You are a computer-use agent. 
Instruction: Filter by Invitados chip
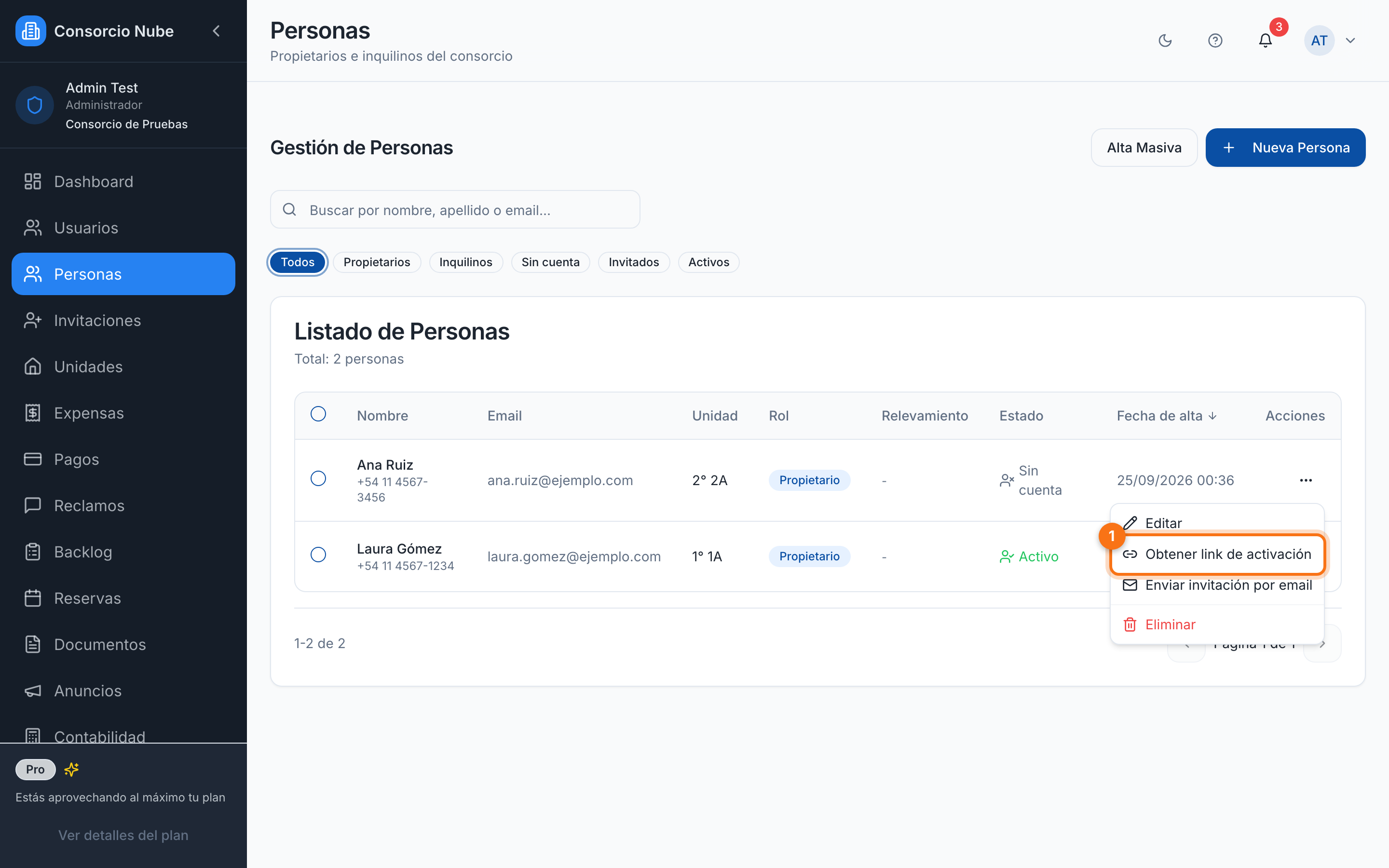634,262
